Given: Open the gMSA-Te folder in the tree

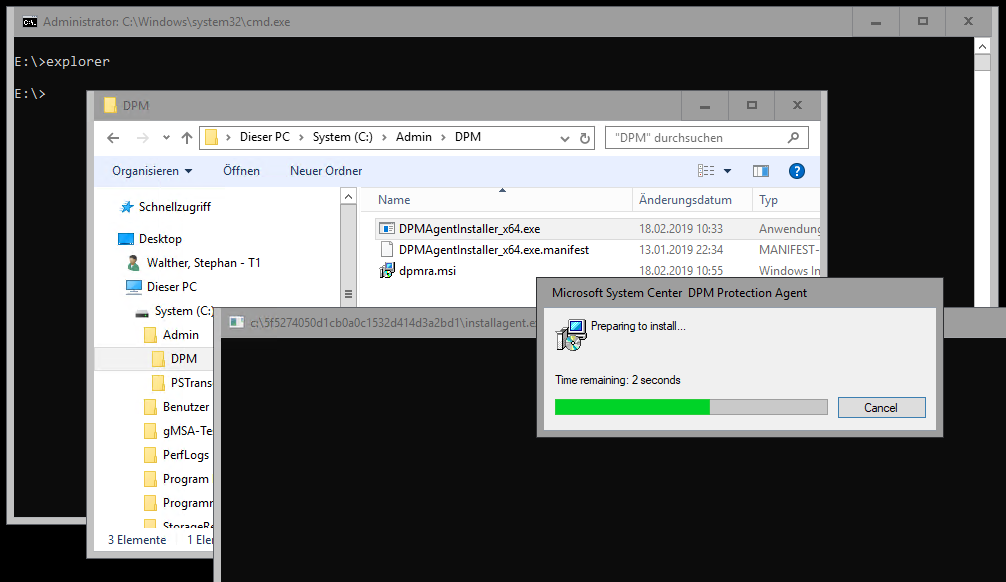Looking at the screenshot, I should (x=187, y=431).
